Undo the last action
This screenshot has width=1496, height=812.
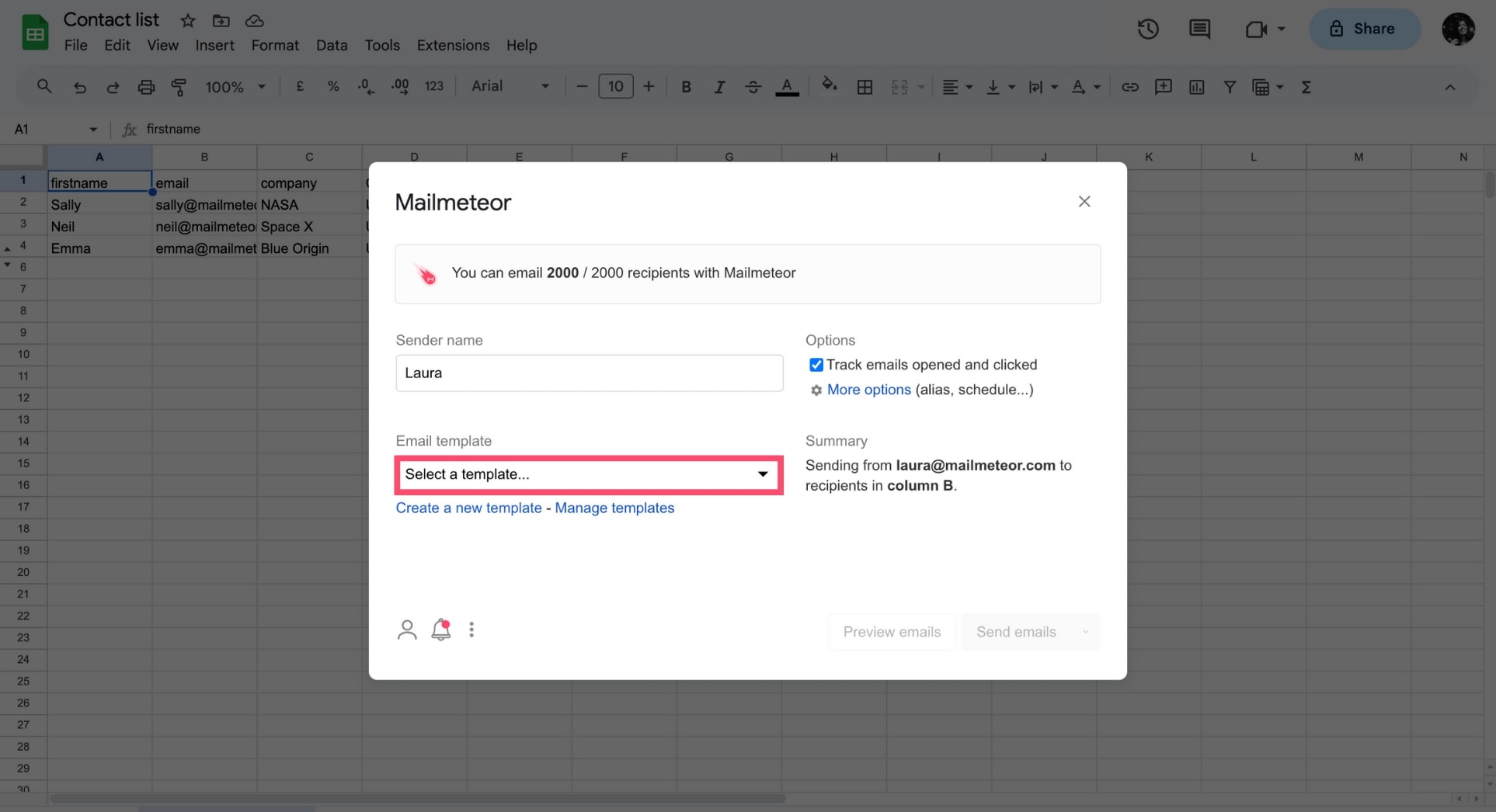(79, 87)
